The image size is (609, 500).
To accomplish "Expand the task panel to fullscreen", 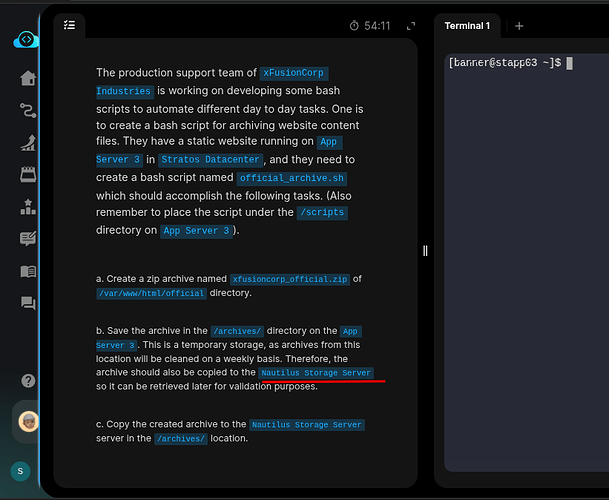I will 411,26.
